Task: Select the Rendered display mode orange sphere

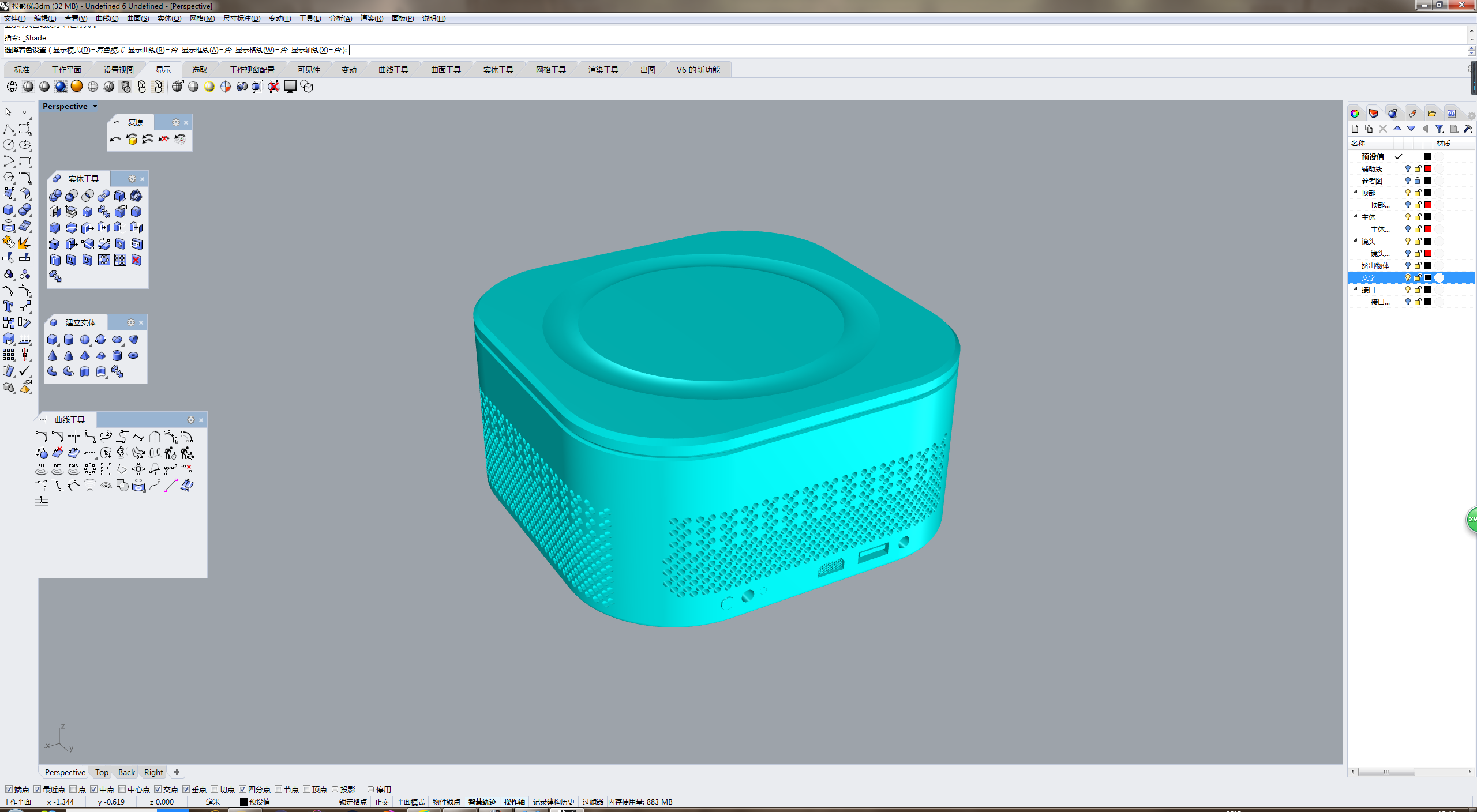Action: pyautogui.click(x=77, y=87)
